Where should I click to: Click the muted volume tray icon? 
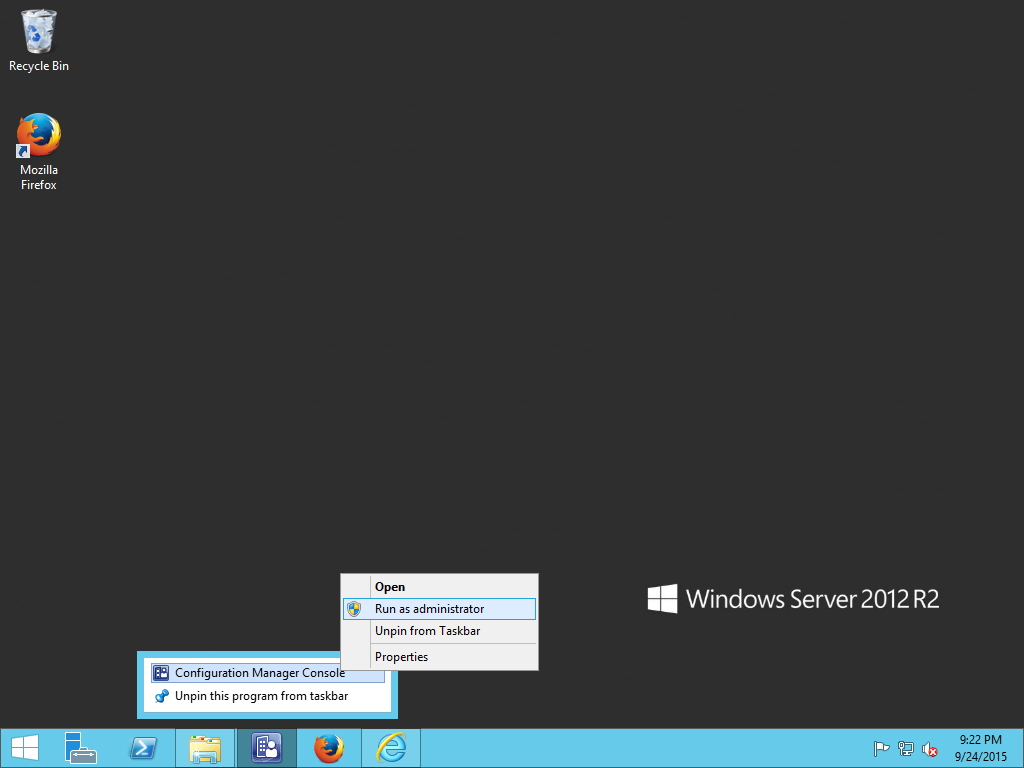[929, 749]
